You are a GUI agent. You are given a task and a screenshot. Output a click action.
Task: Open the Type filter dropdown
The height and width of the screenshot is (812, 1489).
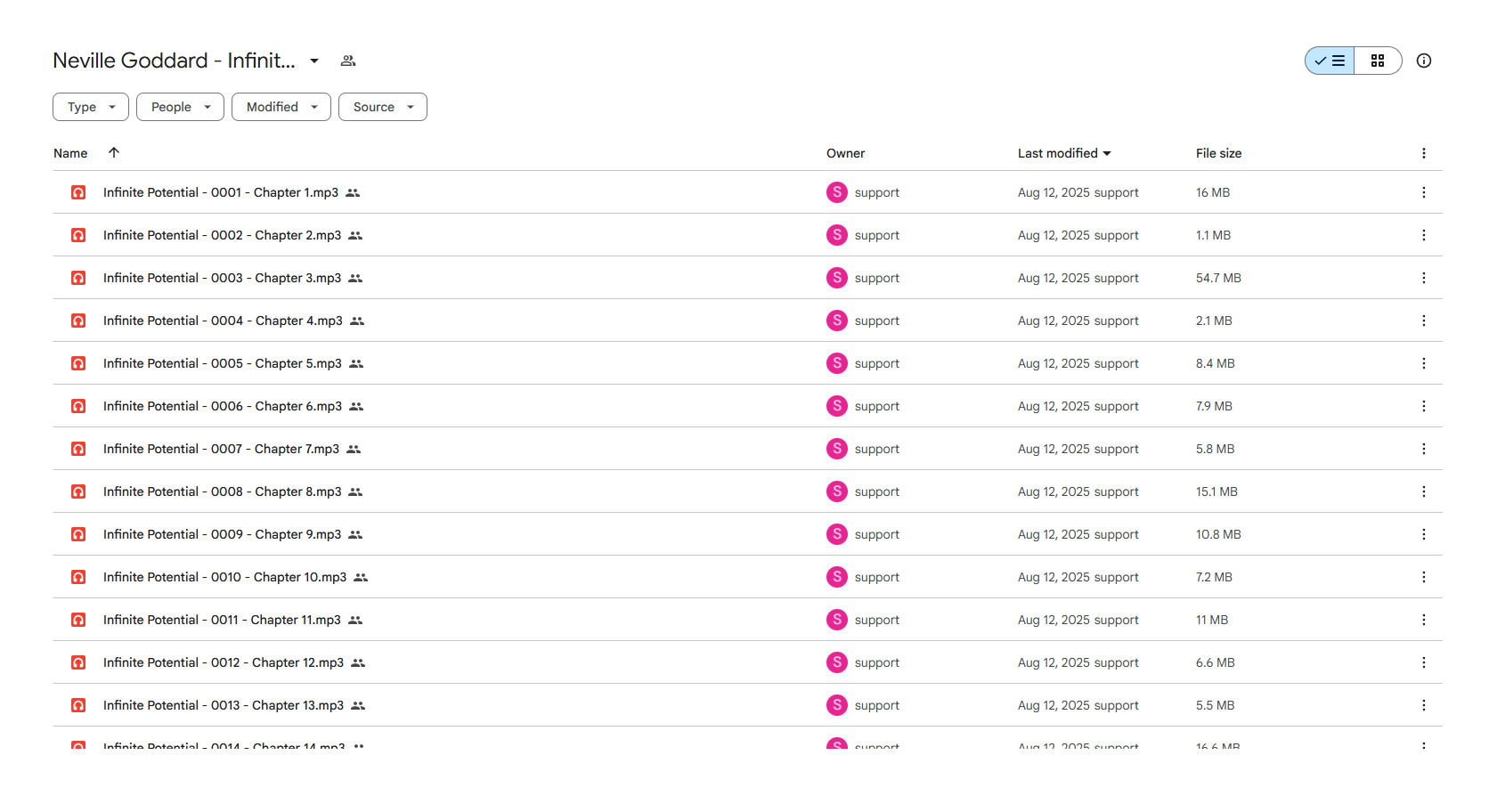click(x=91, y=107)
